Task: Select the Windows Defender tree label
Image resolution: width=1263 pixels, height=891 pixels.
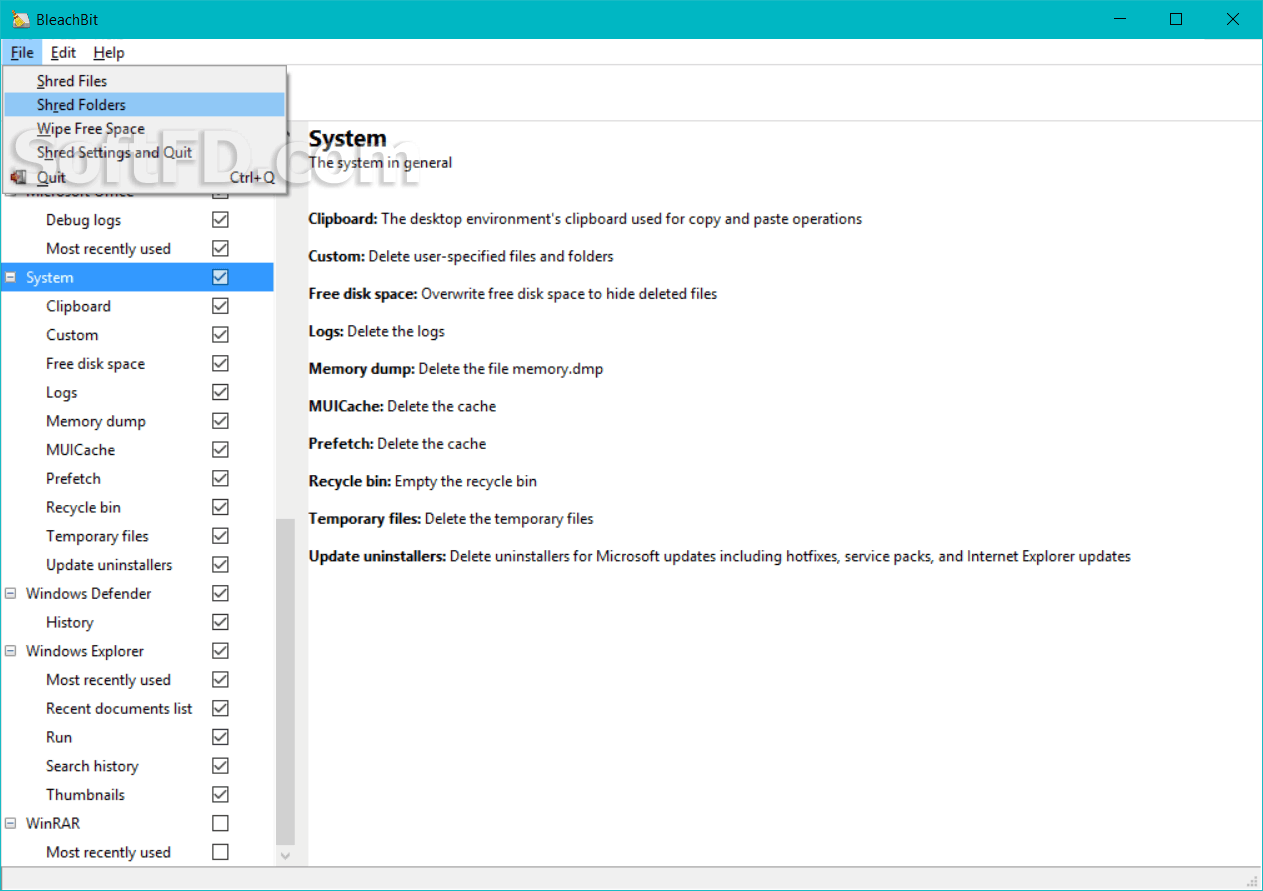Action: click(89, 594)
